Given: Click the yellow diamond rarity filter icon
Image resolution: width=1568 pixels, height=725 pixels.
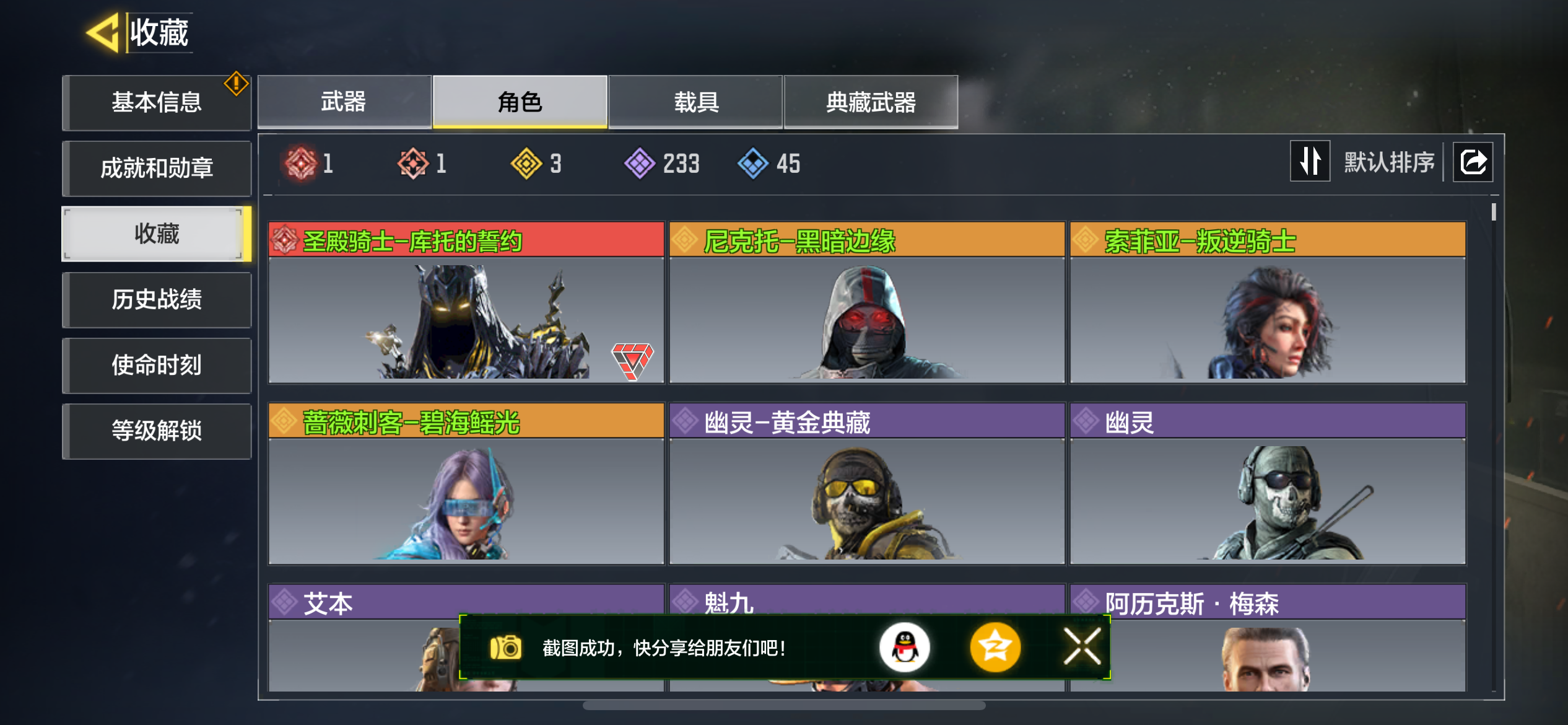Looking at the screenshot, I should click(526, 164).
